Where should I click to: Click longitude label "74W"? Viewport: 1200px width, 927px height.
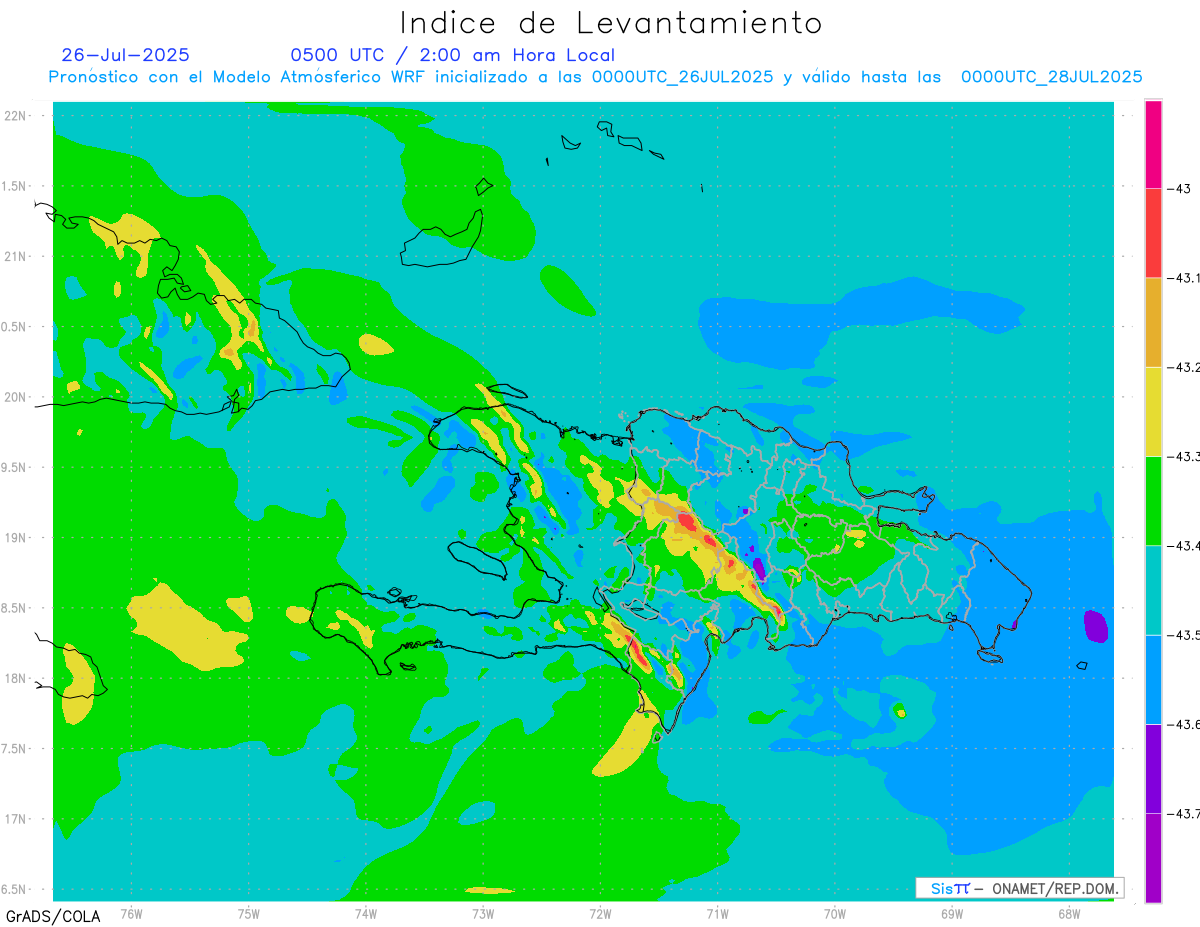[366, 913]
